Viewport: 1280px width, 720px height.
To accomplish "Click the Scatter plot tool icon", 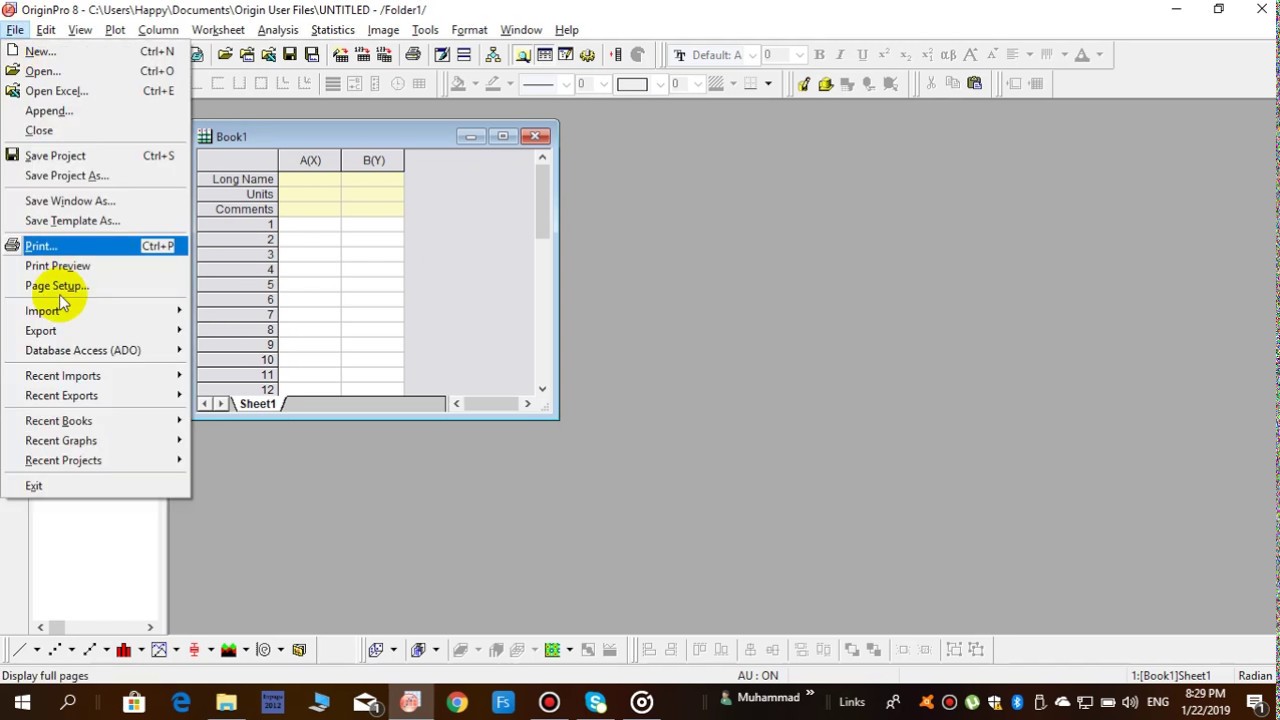I will click(x=55, y=650).
